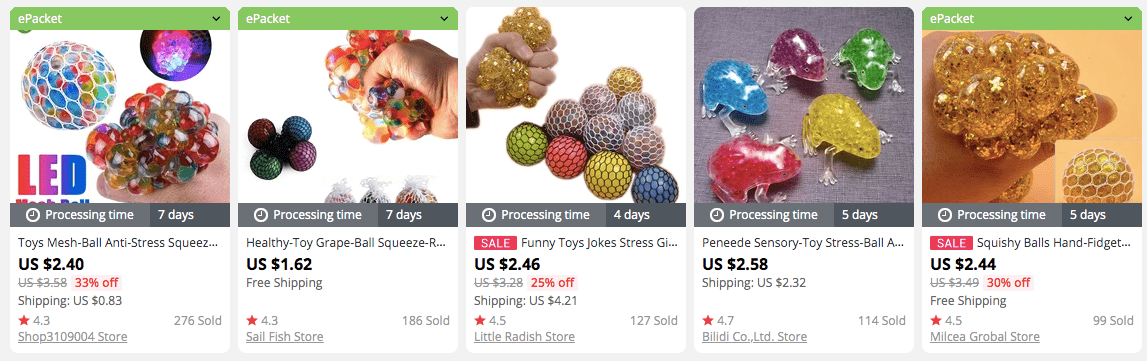Click clock icon on Healthy-Toy Grape-Ball processing bar

click(x=261, y=215)
